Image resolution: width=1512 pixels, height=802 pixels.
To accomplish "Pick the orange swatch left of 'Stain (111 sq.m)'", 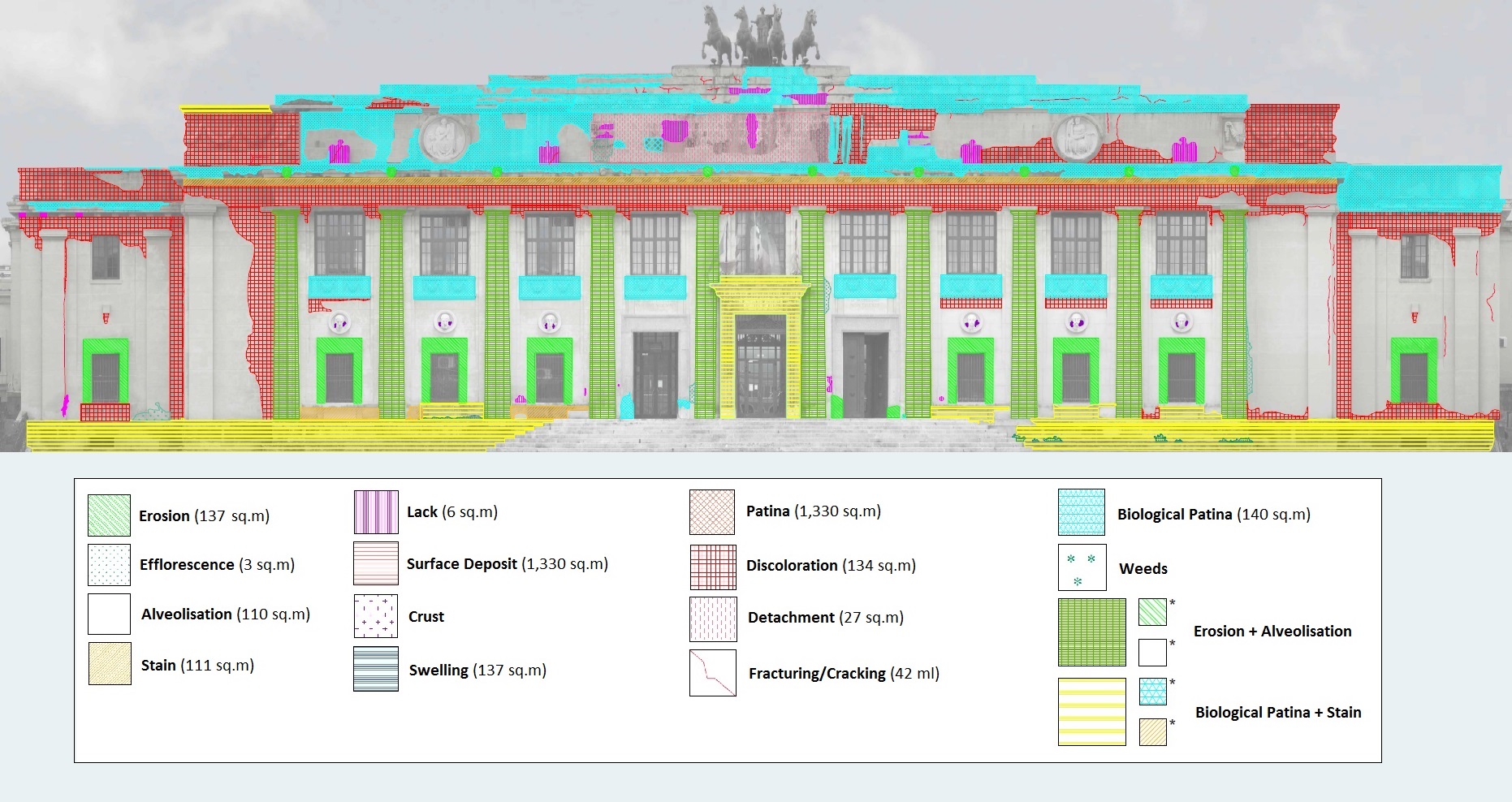I will click(110, 664).
